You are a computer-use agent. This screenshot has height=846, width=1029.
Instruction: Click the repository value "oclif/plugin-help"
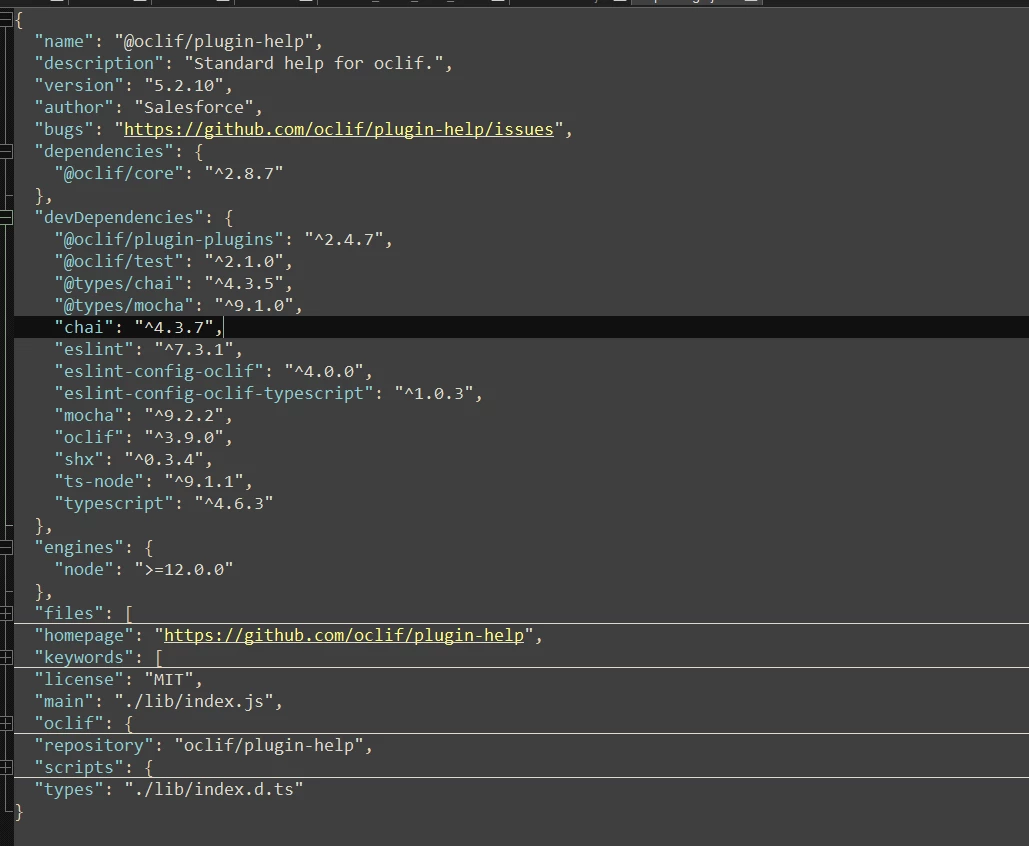coord(268,745)
